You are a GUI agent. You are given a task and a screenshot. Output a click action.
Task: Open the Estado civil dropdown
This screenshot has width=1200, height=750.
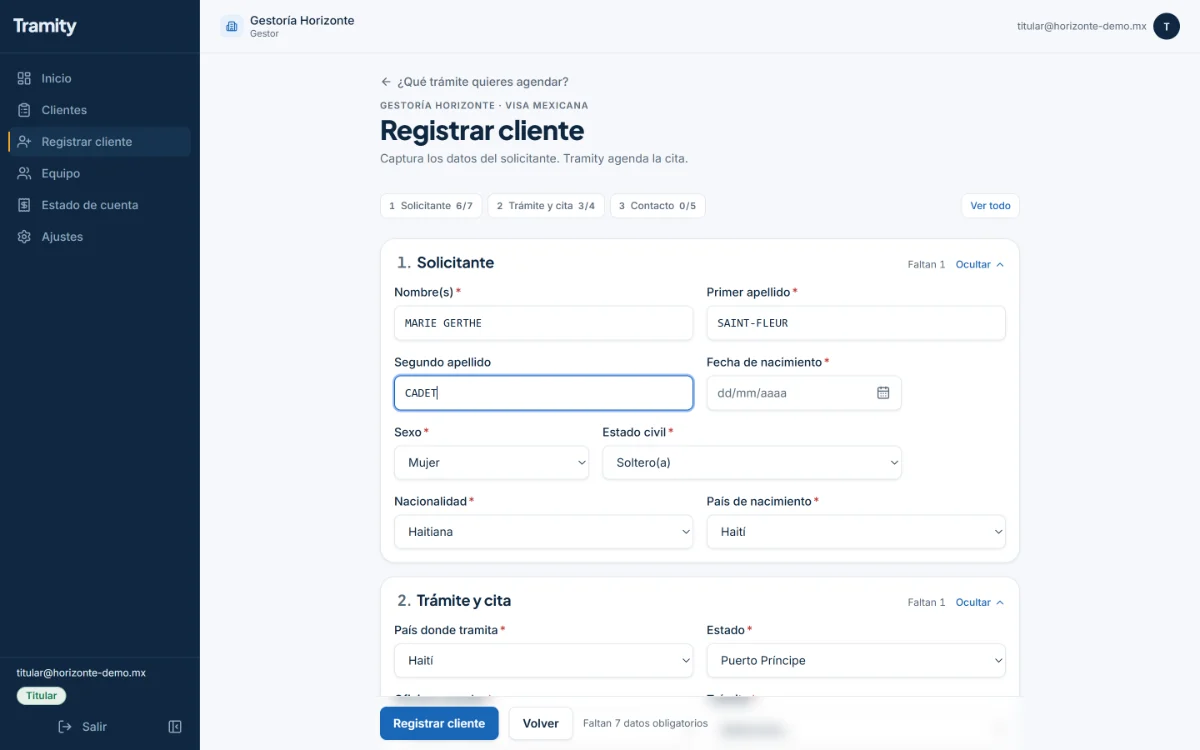(752, 463)
